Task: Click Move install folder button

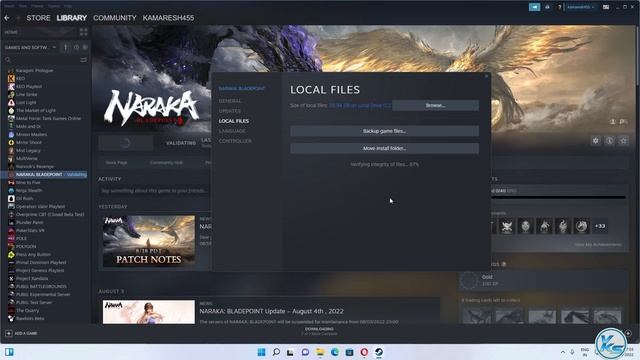Action: pyautogui.click(x=384, y=148)
